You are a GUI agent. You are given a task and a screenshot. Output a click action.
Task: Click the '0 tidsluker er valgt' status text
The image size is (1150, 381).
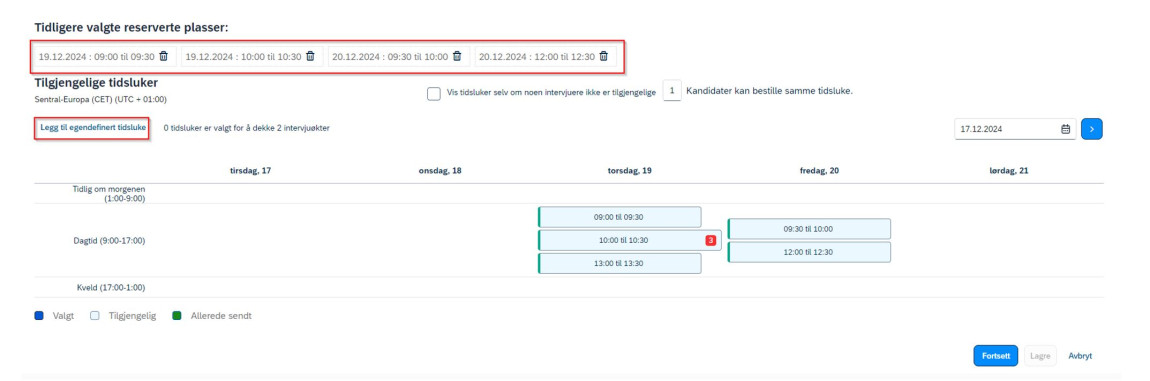[x=246, y=128]
